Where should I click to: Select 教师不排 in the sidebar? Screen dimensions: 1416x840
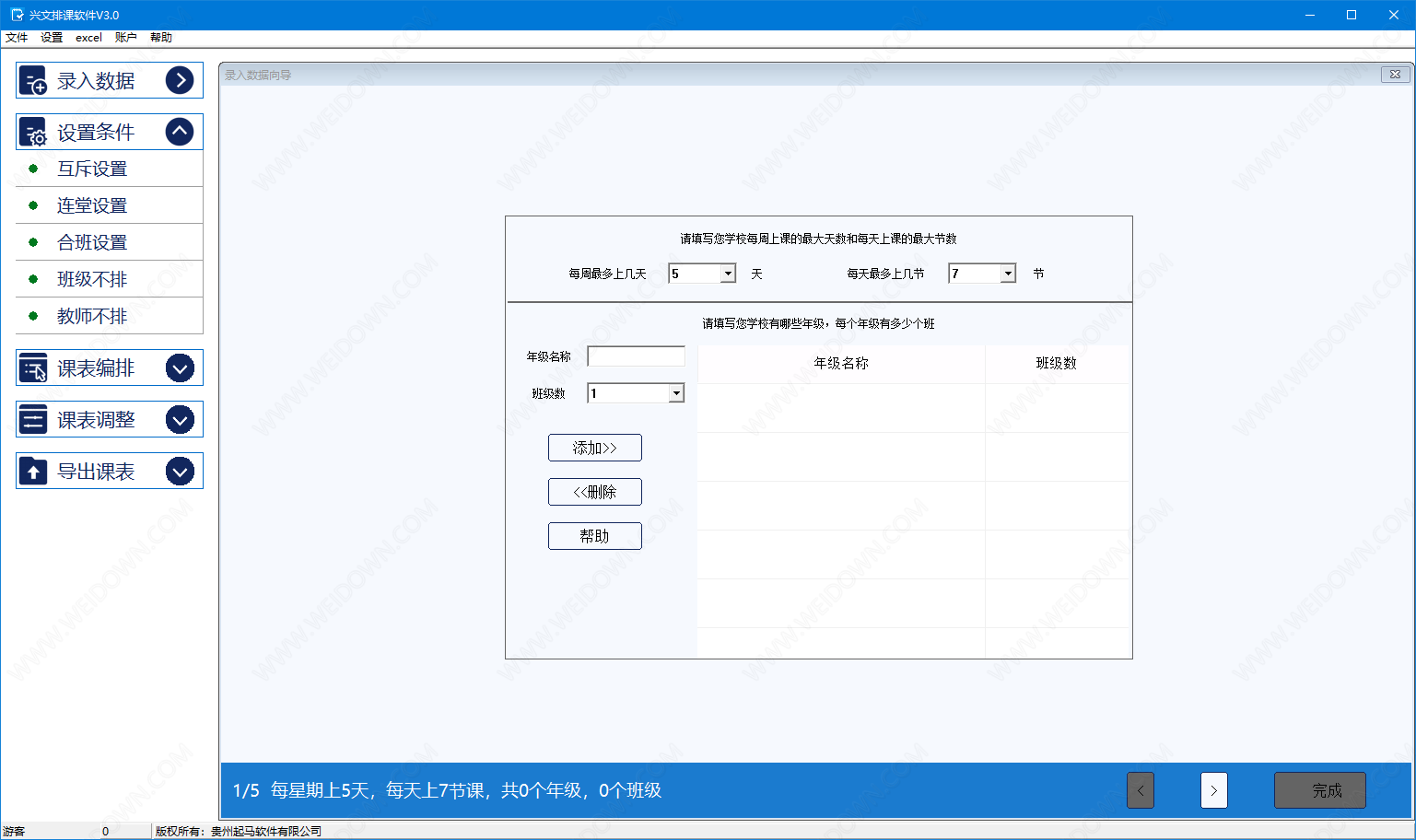pos(110,316)
